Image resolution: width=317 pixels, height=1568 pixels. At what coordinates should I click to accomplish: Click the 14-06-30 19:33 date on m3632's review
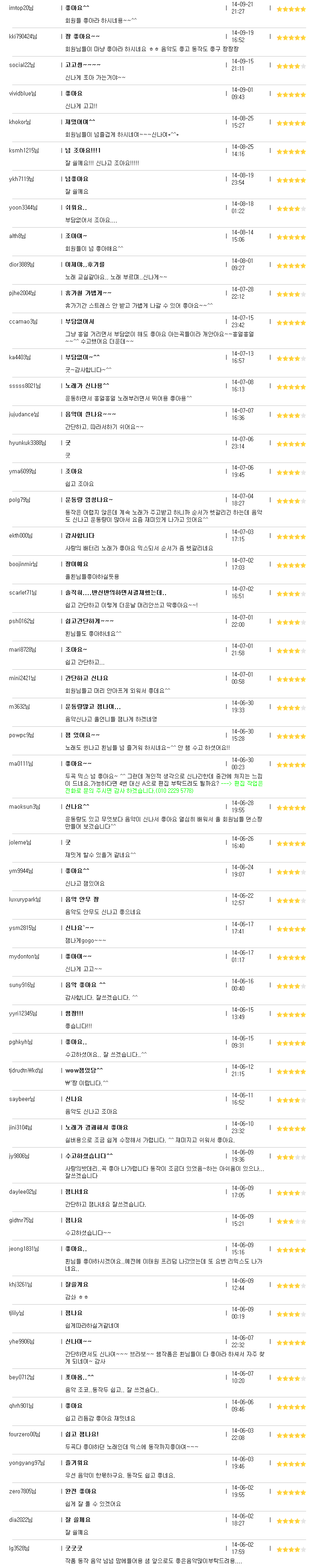[243, 707]
